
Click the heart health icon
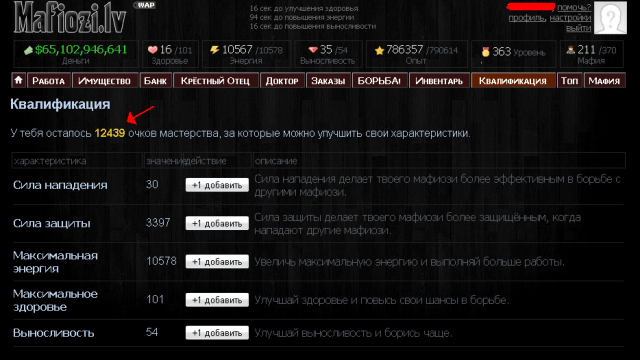[x=152, y=50]
